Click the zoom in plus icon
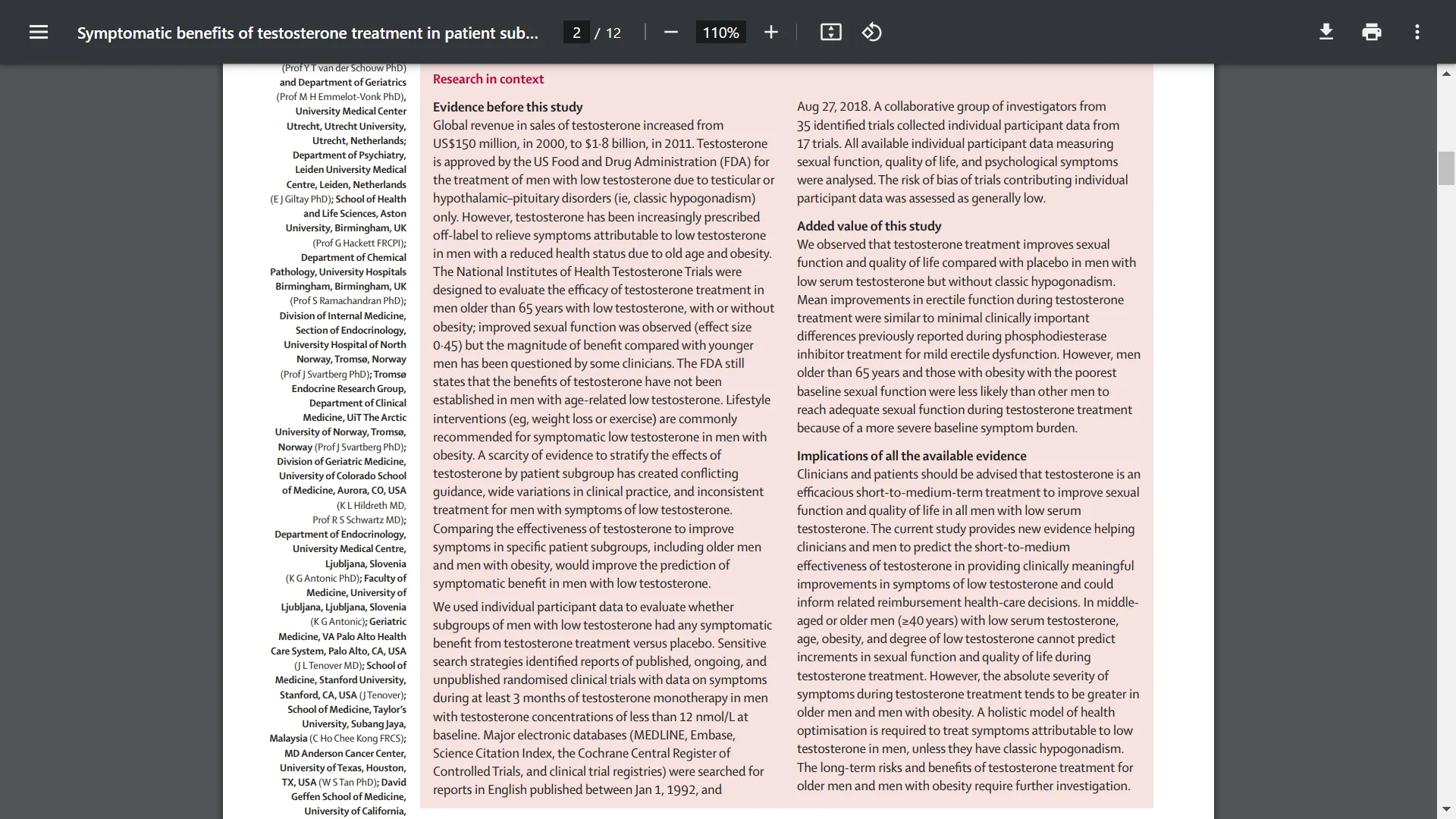Viewport: 1456px width, 819px height. point(770,32)
